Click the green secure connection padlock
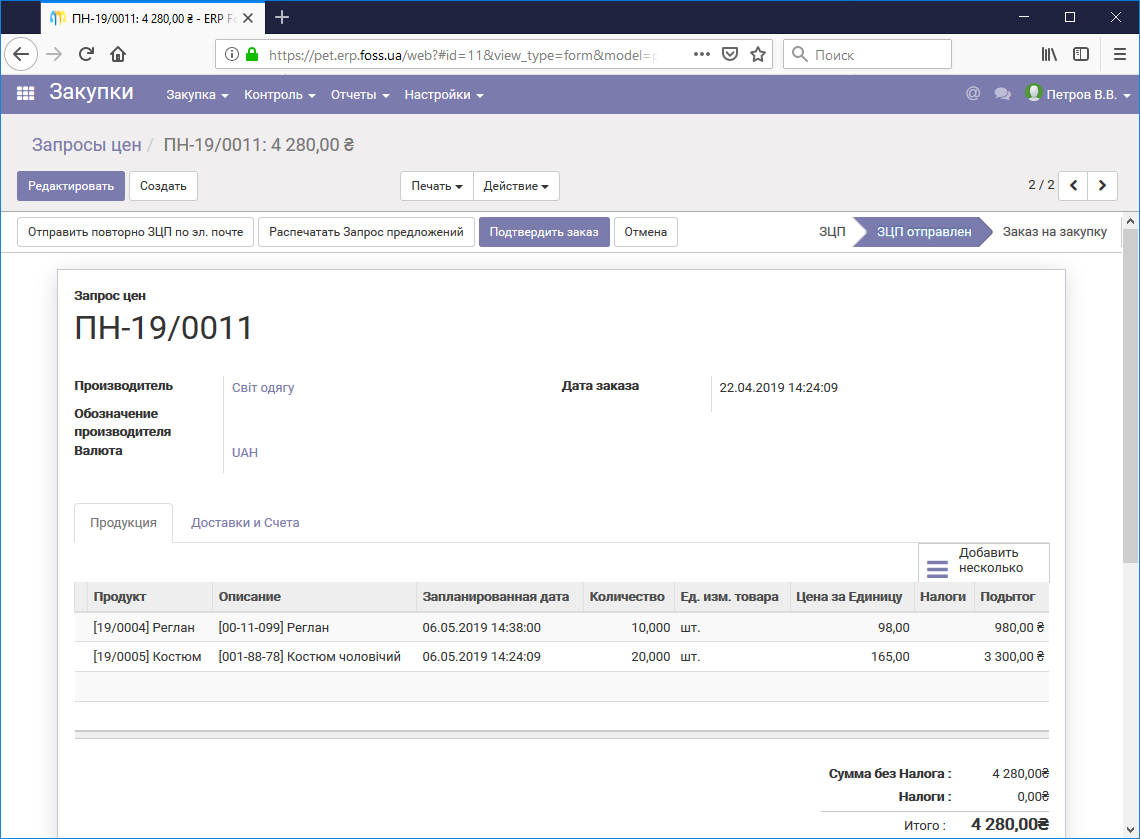This screenshot has width=1140, height=839. tap(252, 55)
